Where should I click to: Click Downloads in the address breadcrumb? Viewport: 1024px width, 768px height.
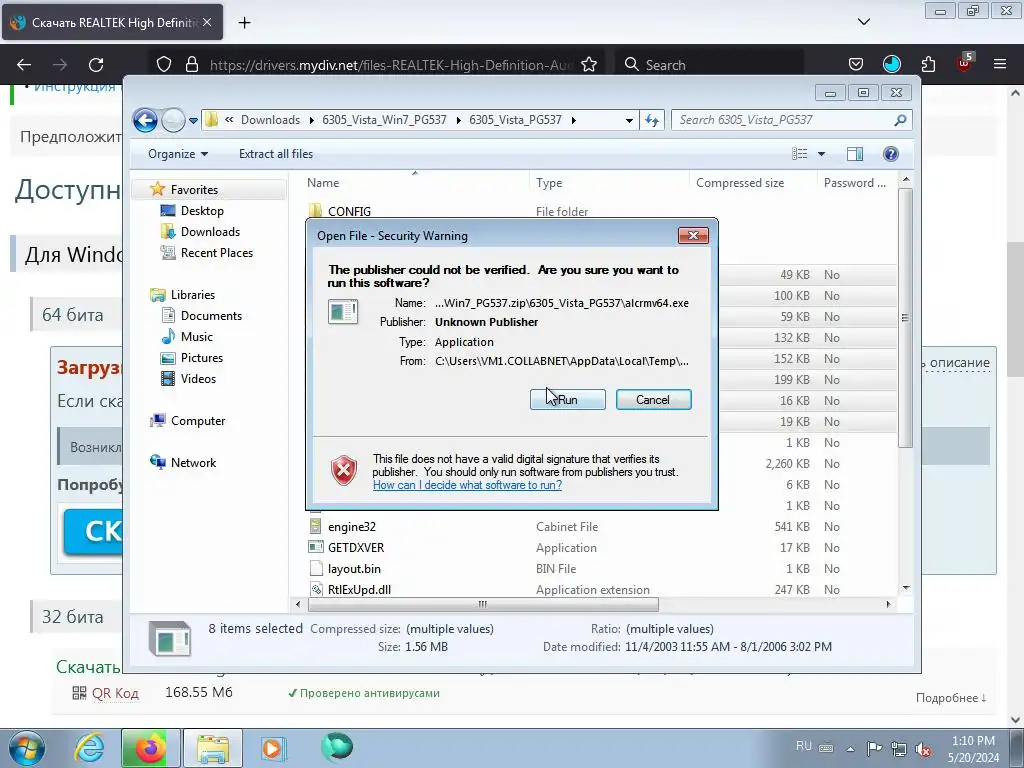point(270,120)
